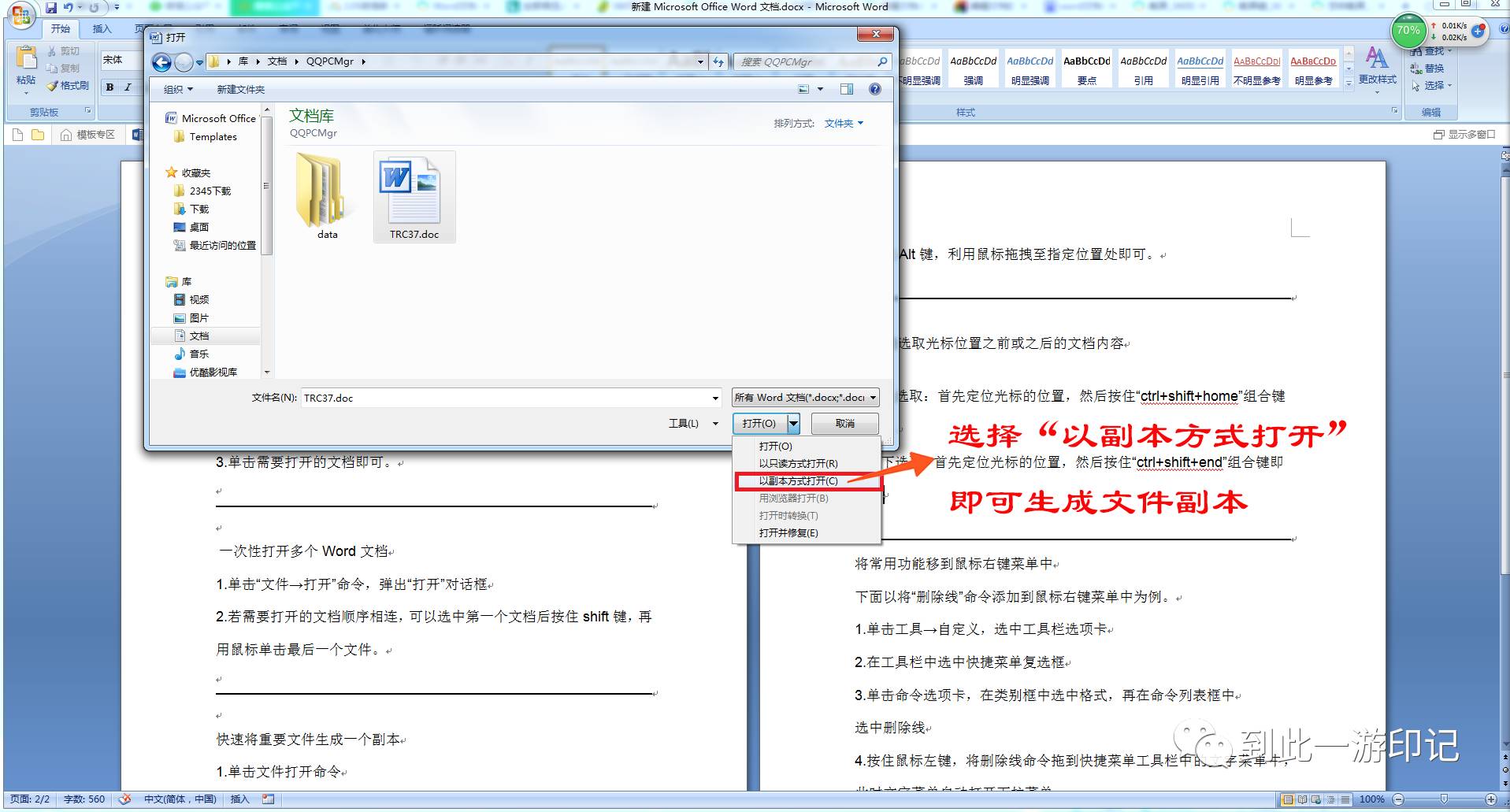Toggle Italic formatting
The height and width of the screenshot is (812, 1510).
128,87
